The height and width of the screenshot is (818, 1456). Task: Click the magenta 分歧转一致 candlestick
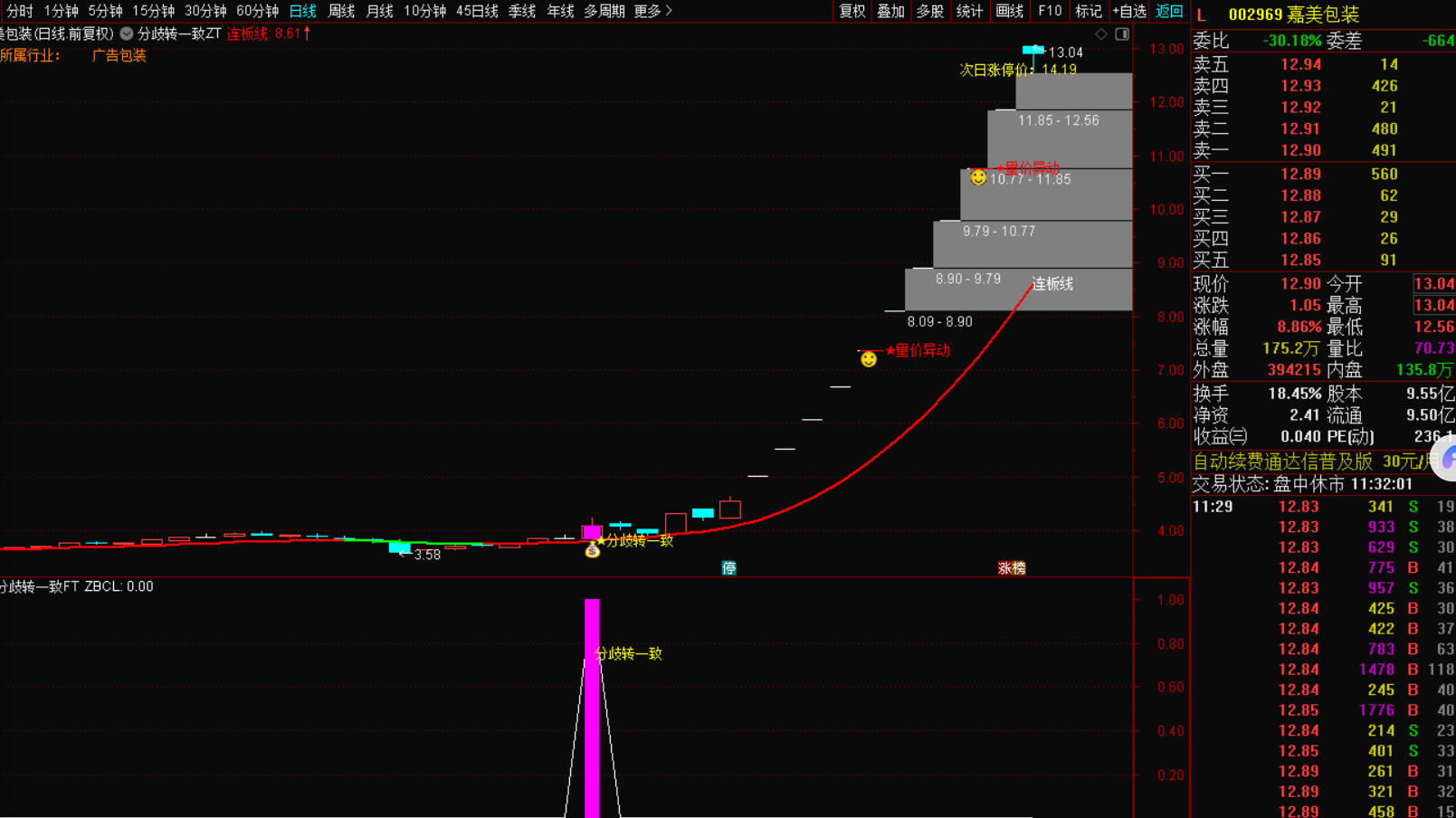click(592, 532)
